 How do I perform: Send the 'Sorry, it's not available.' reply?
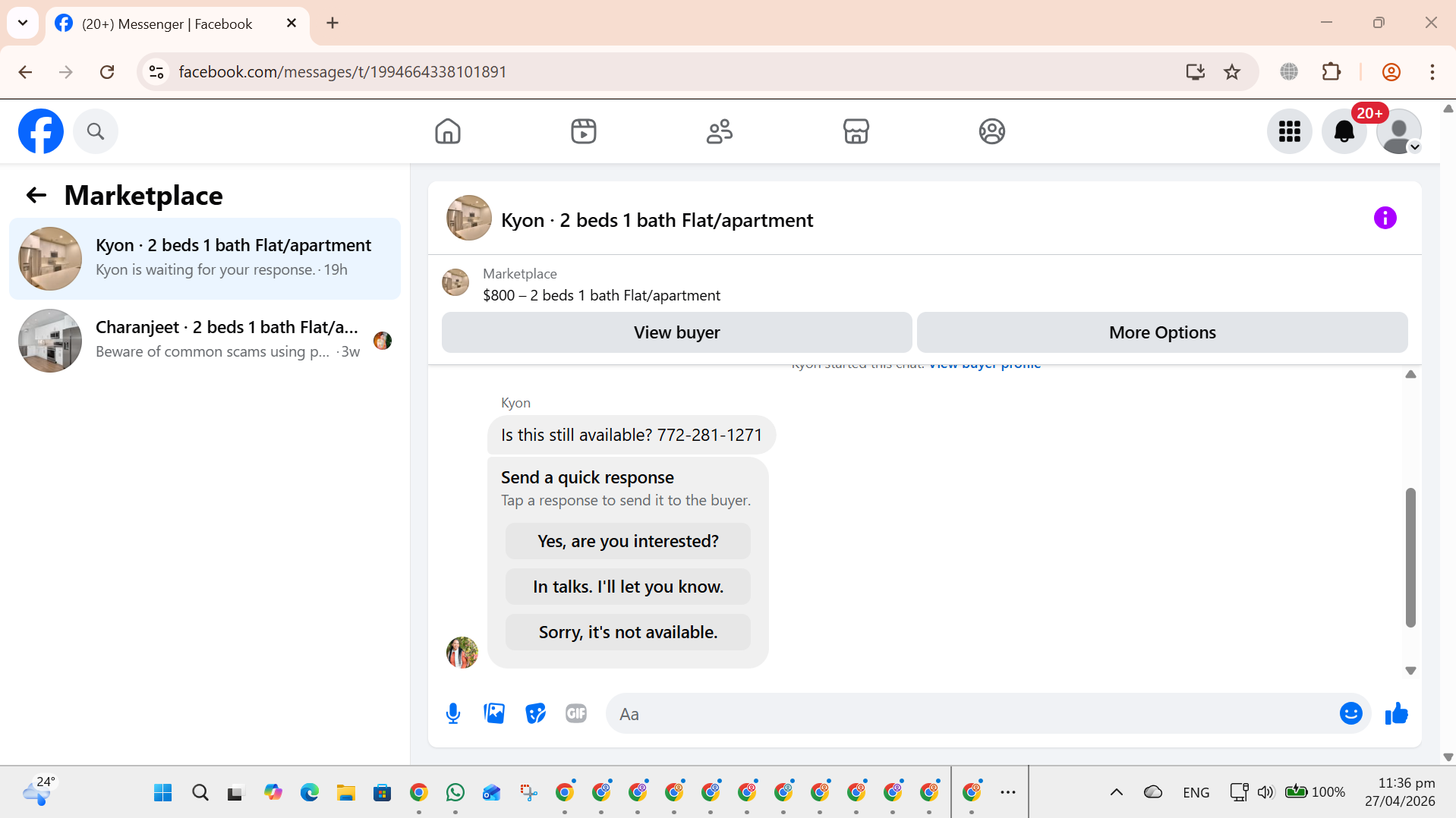coord(628,632)
